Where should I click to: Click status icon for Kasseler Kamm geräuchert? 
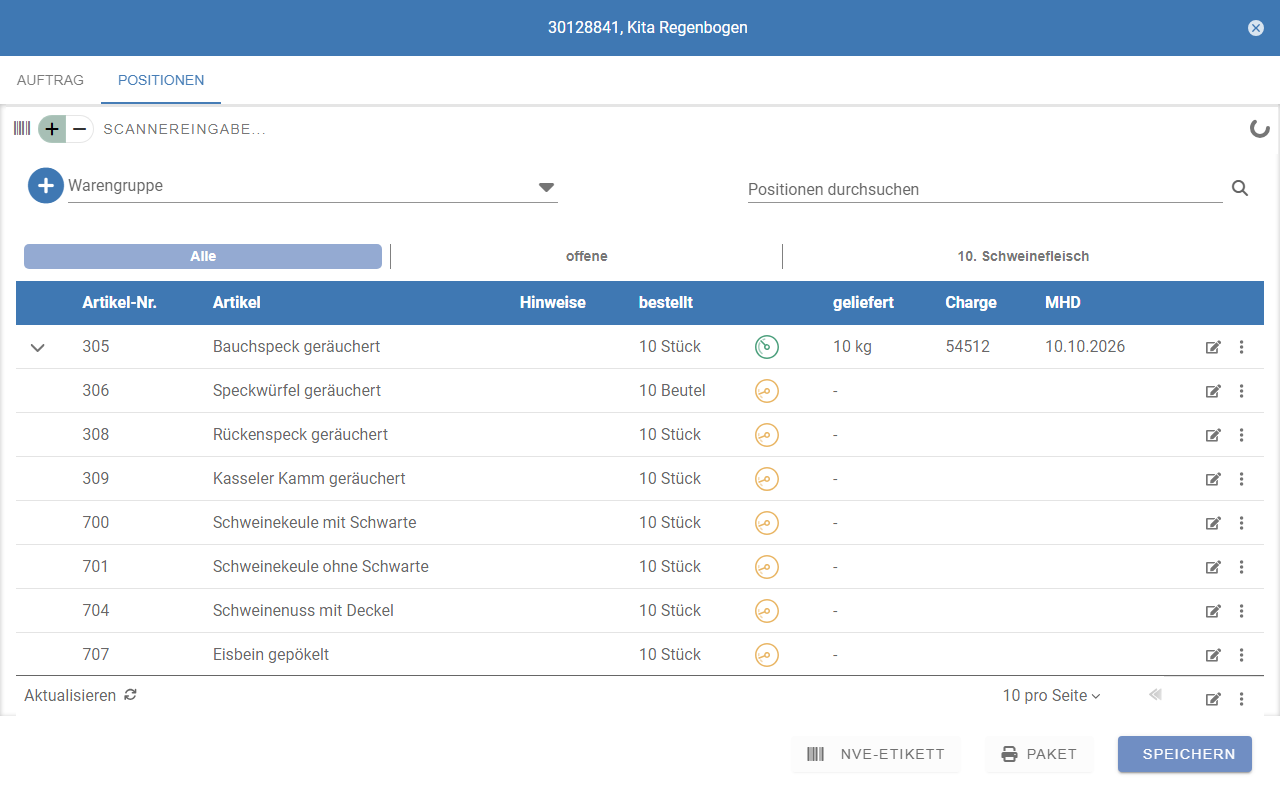point(767,479)
